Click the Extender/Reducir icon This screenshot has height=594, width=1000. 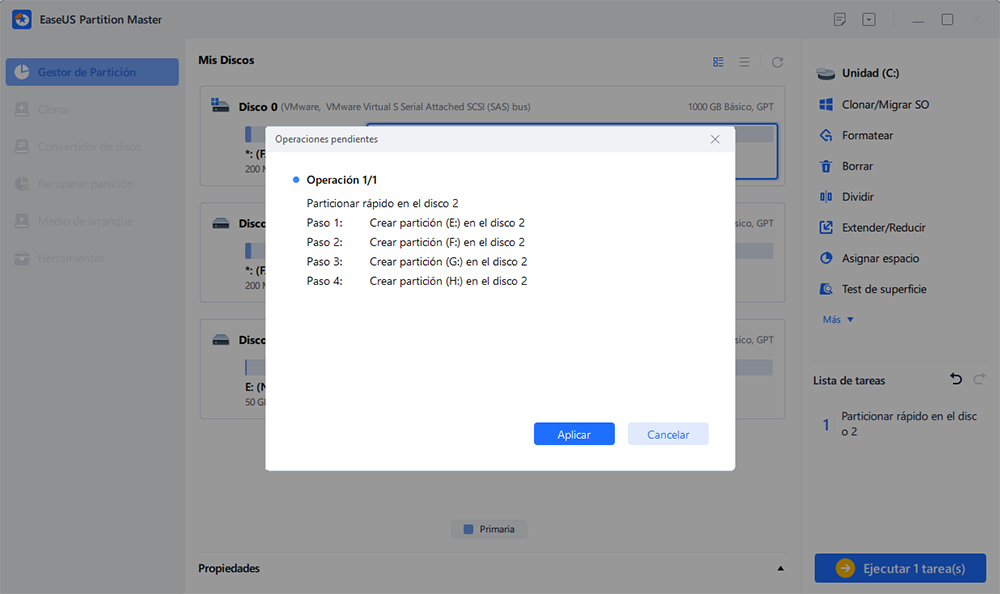tap(826, 227)
